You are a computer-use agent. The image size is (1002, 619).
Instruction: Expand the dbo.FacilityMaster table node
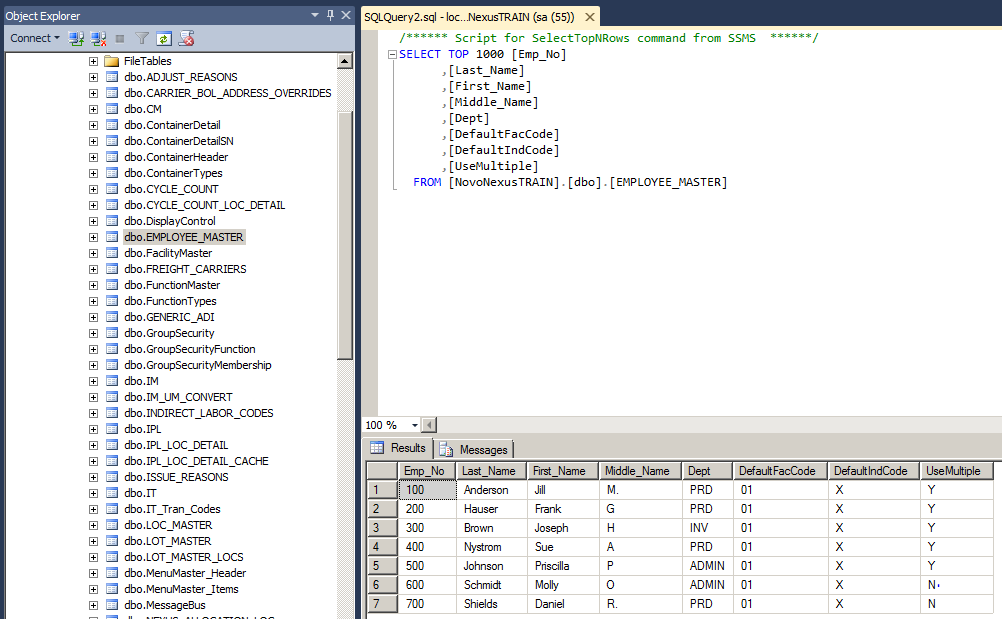point(93,253)
